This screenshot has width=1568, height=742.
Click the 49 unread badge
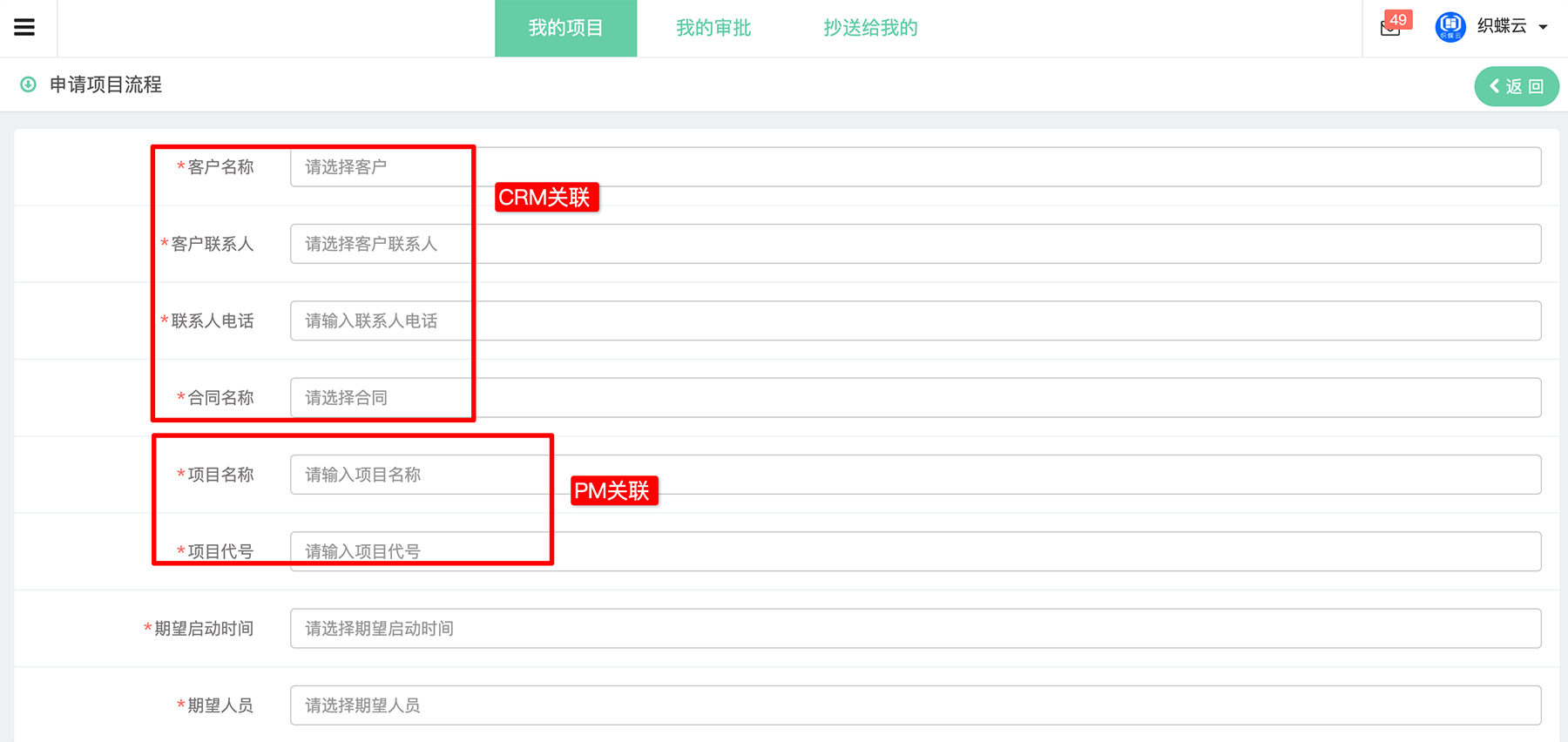1398,19
